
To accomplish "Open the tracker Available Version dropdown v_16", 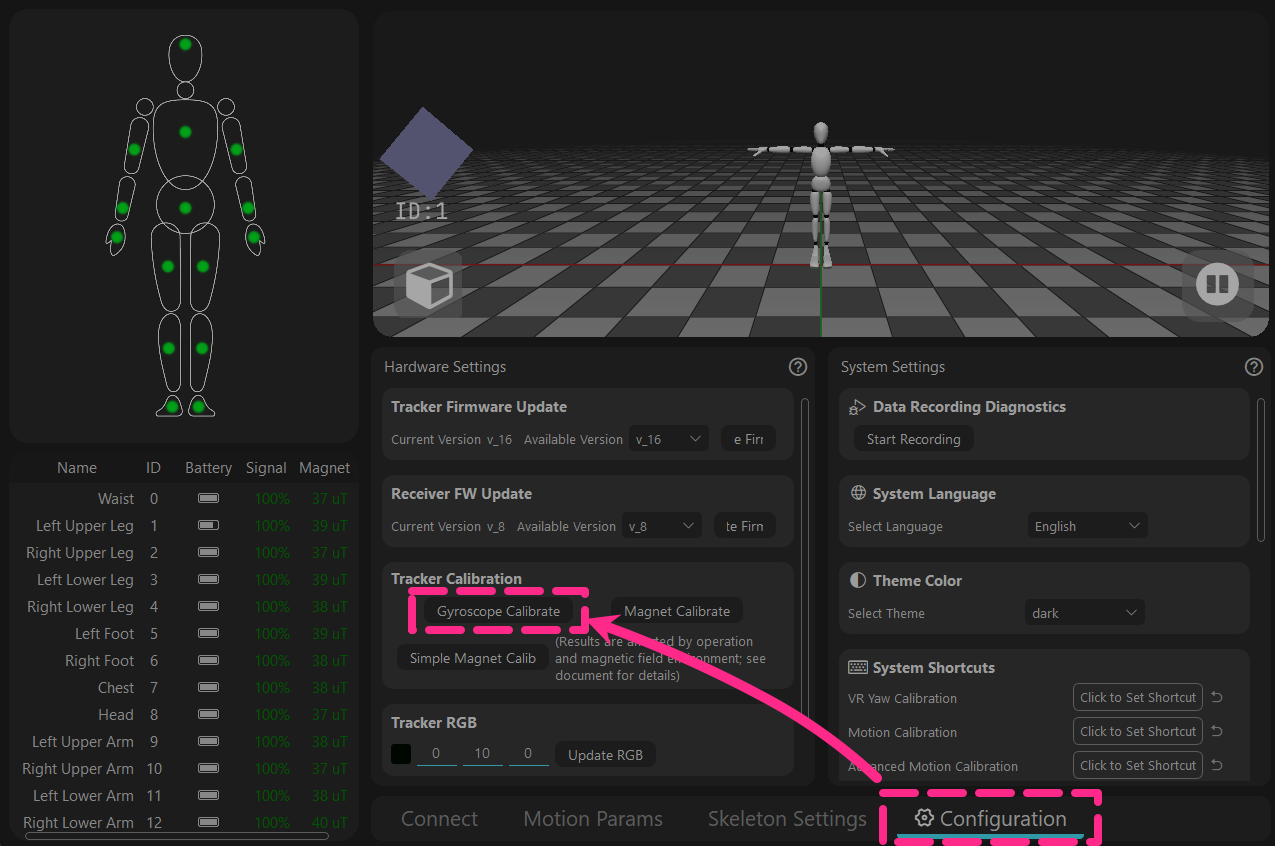I will pos(668,439).
